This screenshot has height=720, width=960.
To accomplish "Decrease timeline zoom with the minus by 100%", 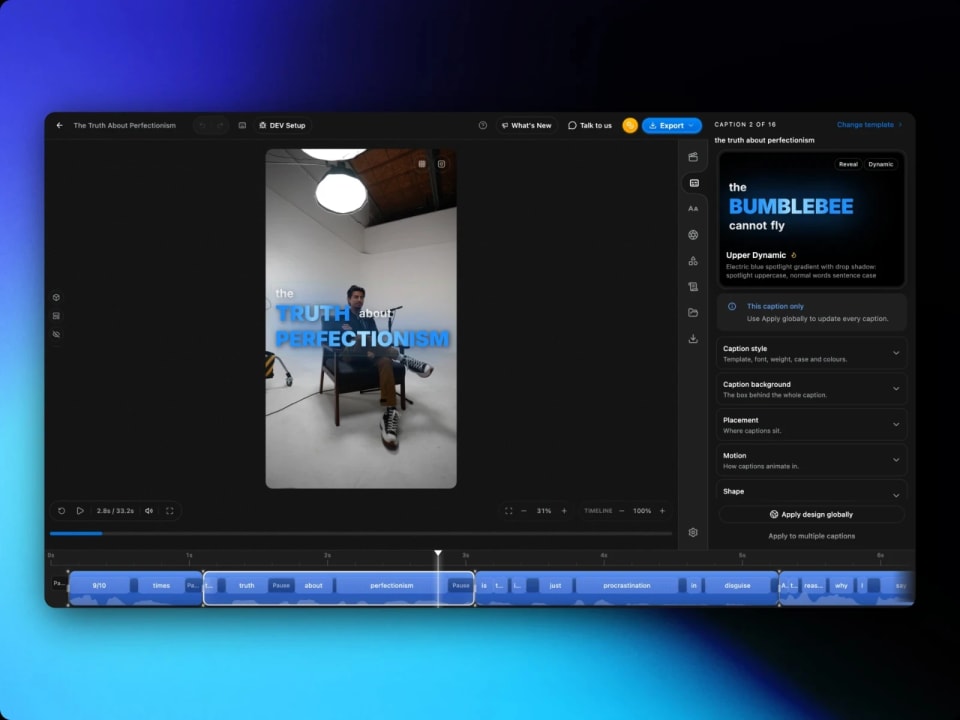I will coord(621,511).
